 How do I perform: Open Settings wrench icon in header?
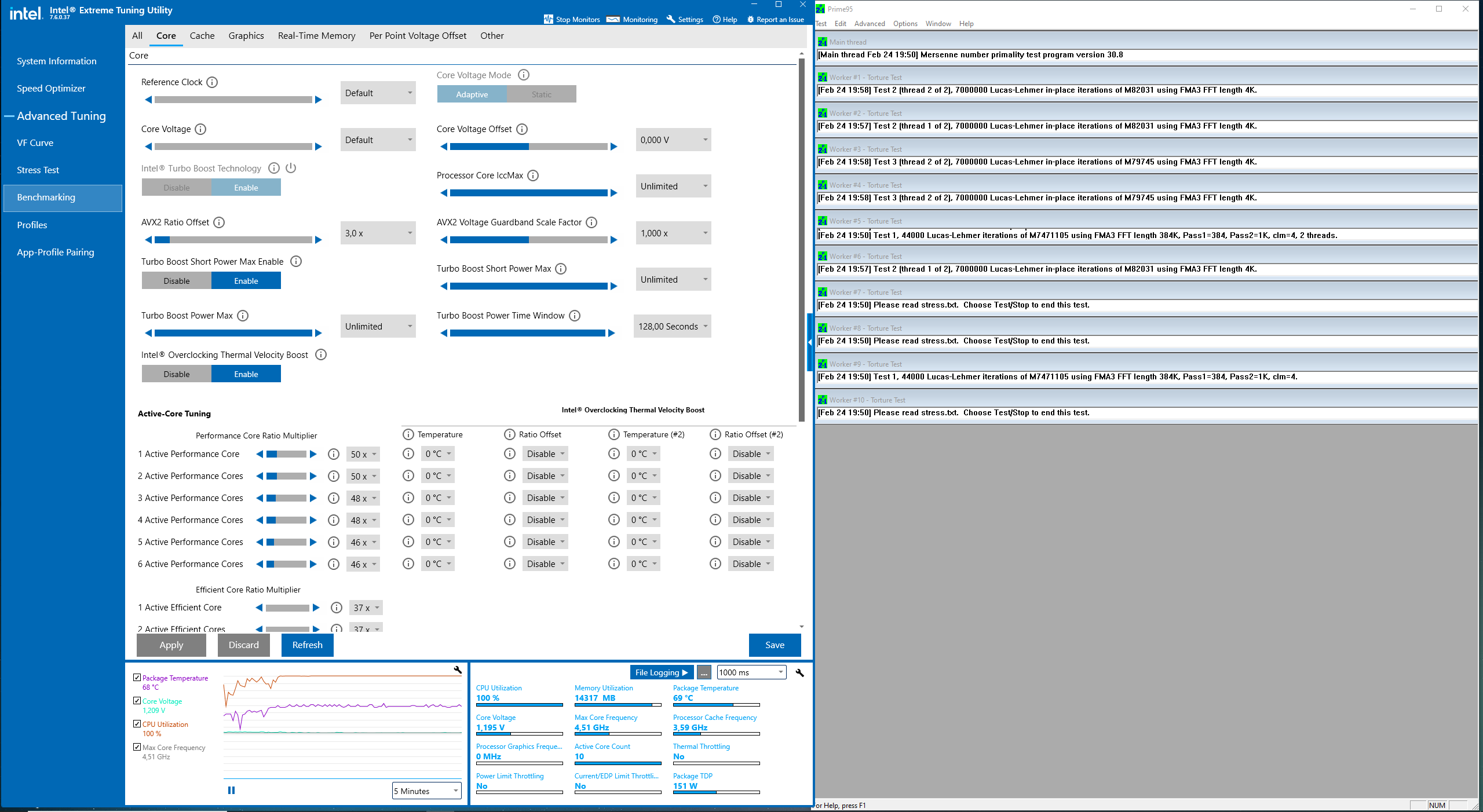(671, 19)
